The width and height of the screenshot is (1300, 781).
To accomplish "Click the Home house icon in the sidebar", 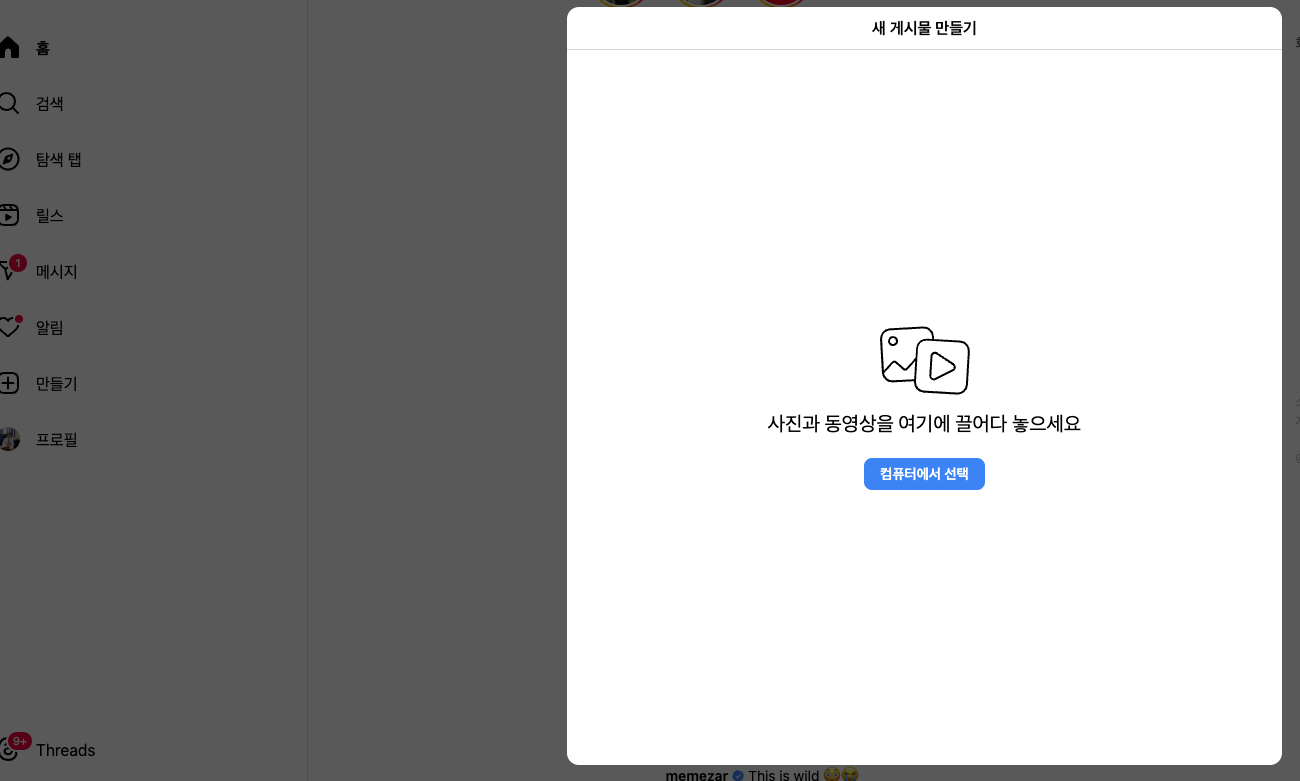I will (x=8, y=47).
